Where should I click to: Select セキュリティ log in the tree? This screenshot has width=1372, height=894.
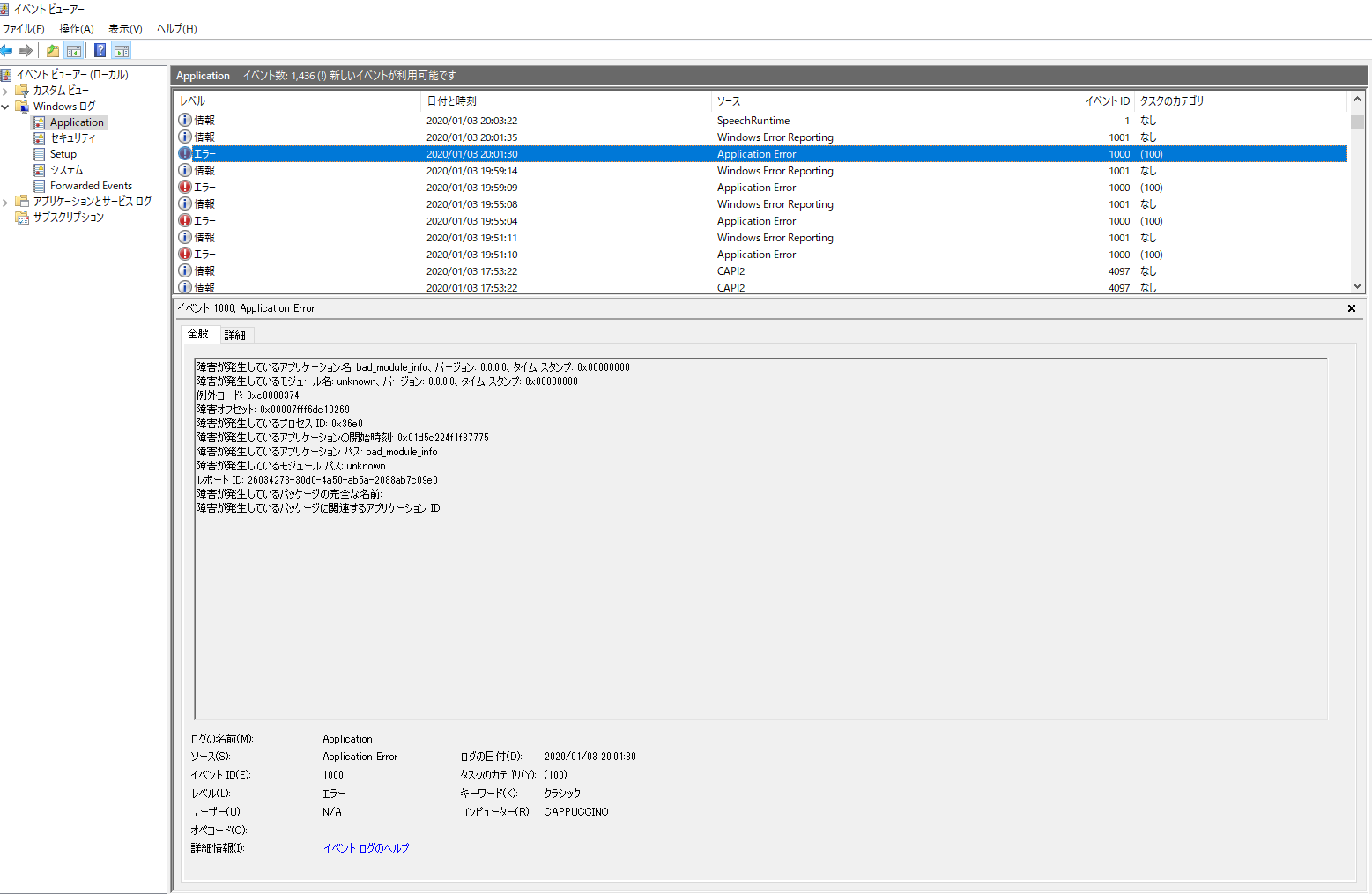pos(72,138)
